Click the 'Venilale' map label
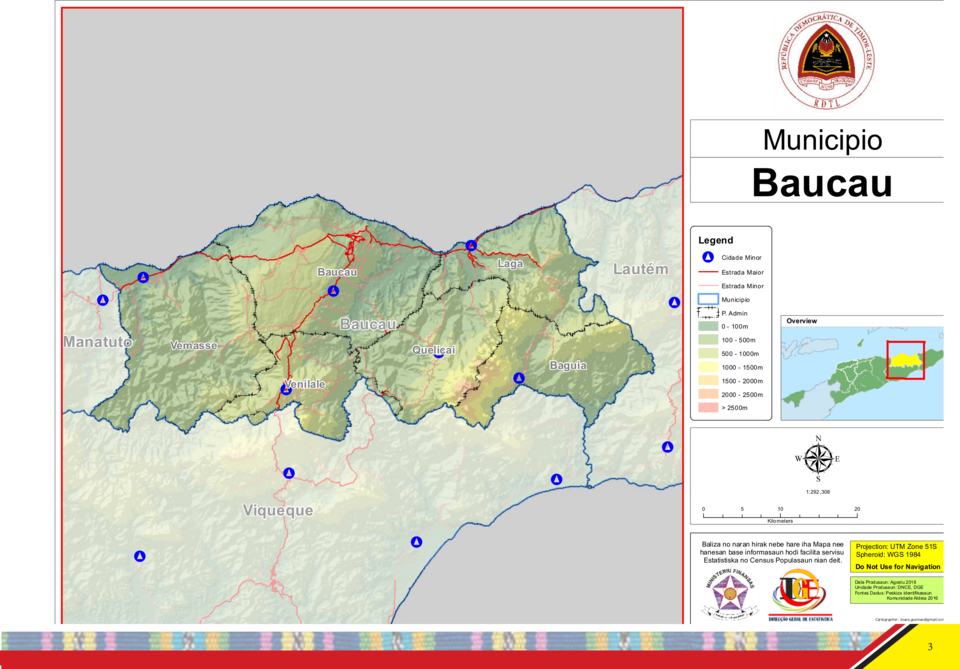Image resolution: width=960 pixels, height=669 pixels. point(304,384)
